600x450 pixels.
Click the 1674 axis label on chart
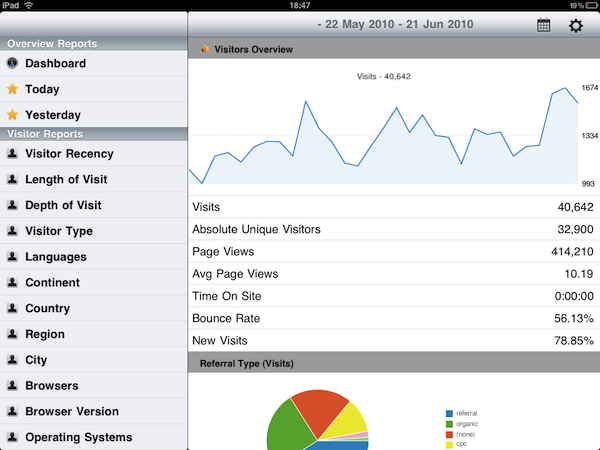point(590,88)
